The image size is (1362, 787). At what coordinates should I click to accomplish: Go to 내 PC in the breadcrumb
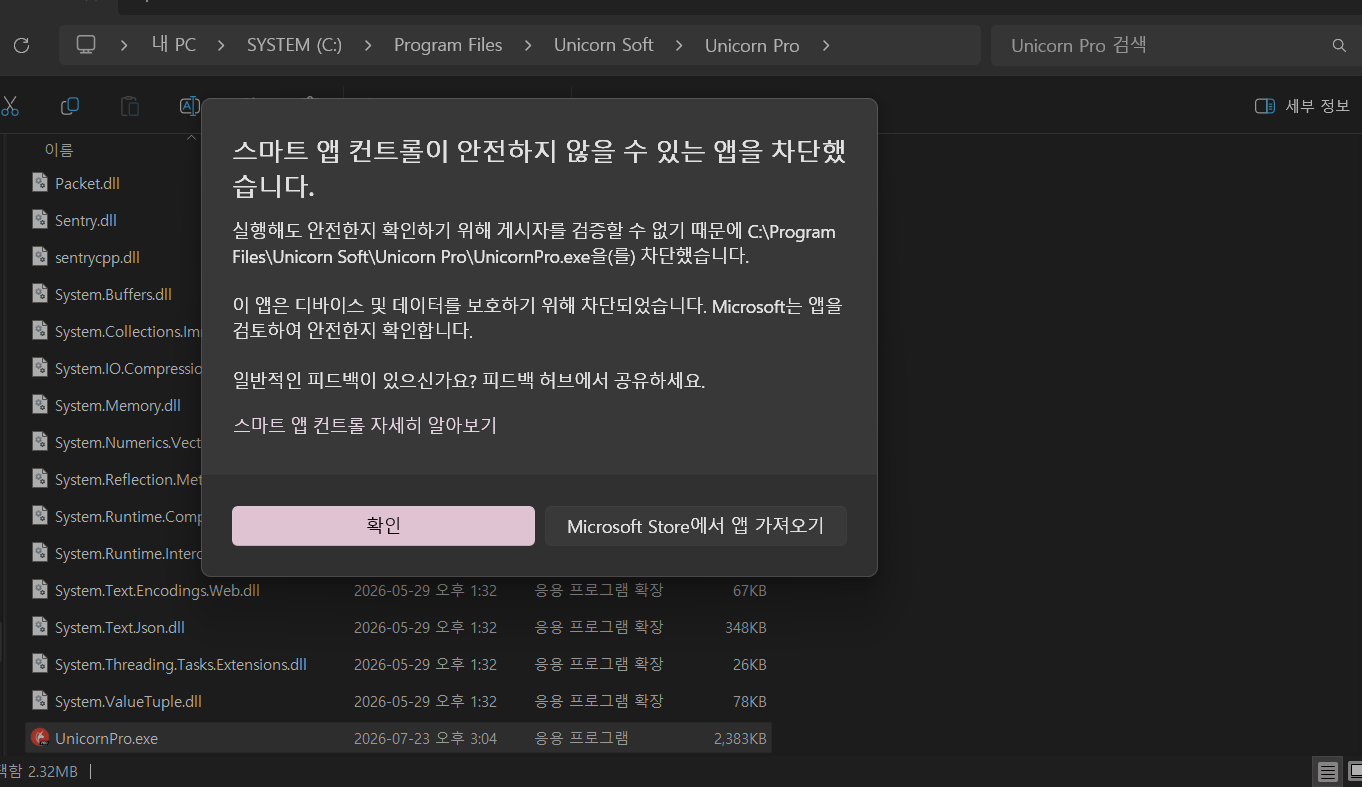point(174,45)
